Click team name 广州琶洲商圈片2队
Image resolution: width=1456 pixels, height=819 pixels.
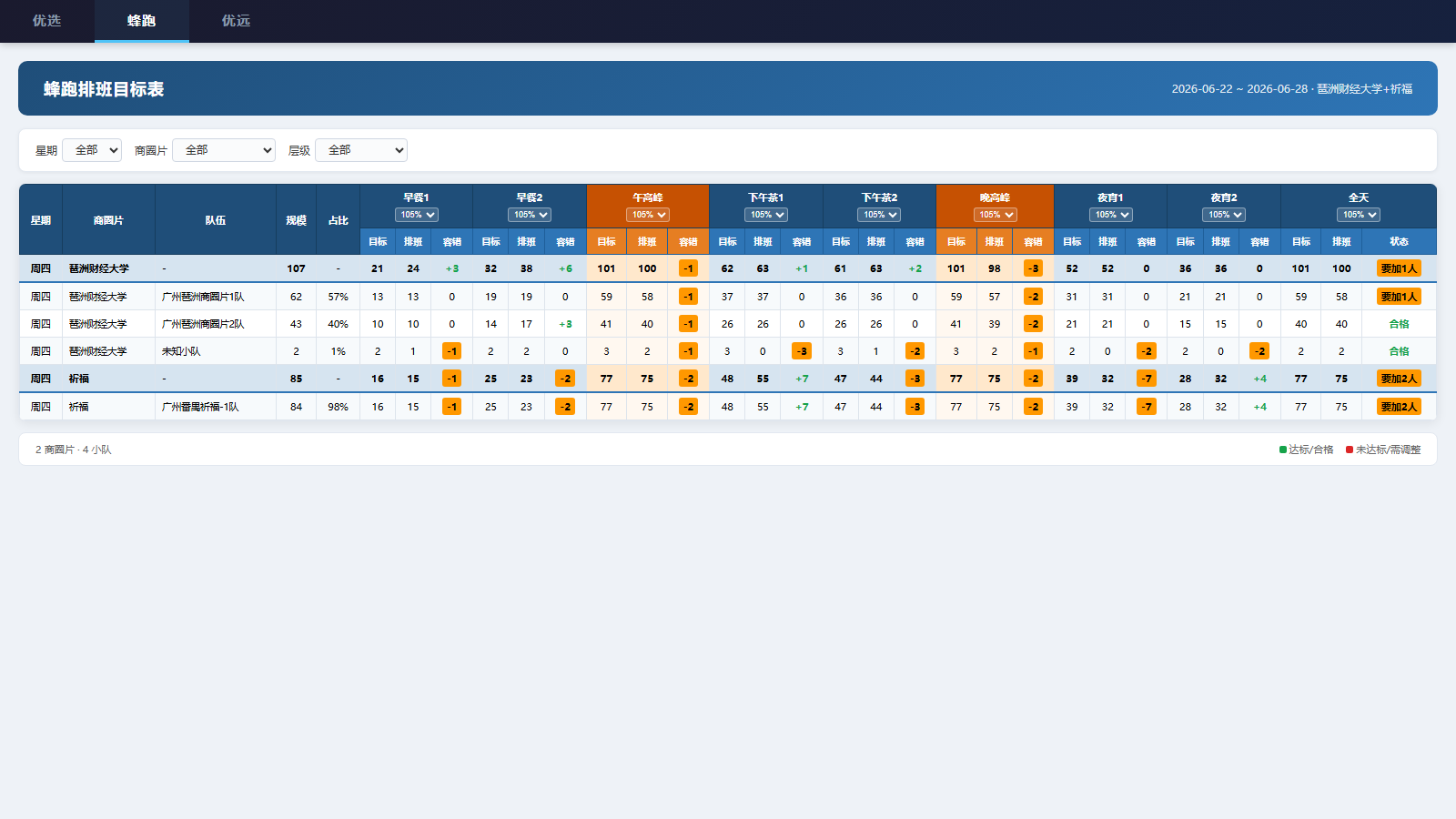click(203, 324)
